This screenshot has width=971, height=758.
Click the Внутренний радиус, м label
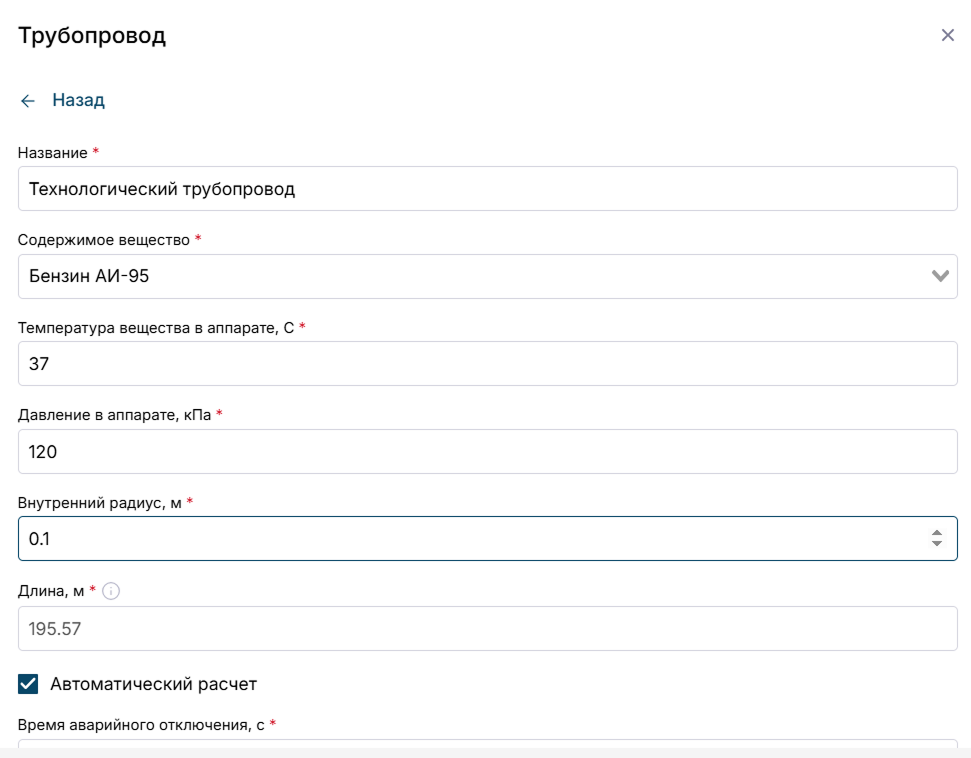(100, 503)
